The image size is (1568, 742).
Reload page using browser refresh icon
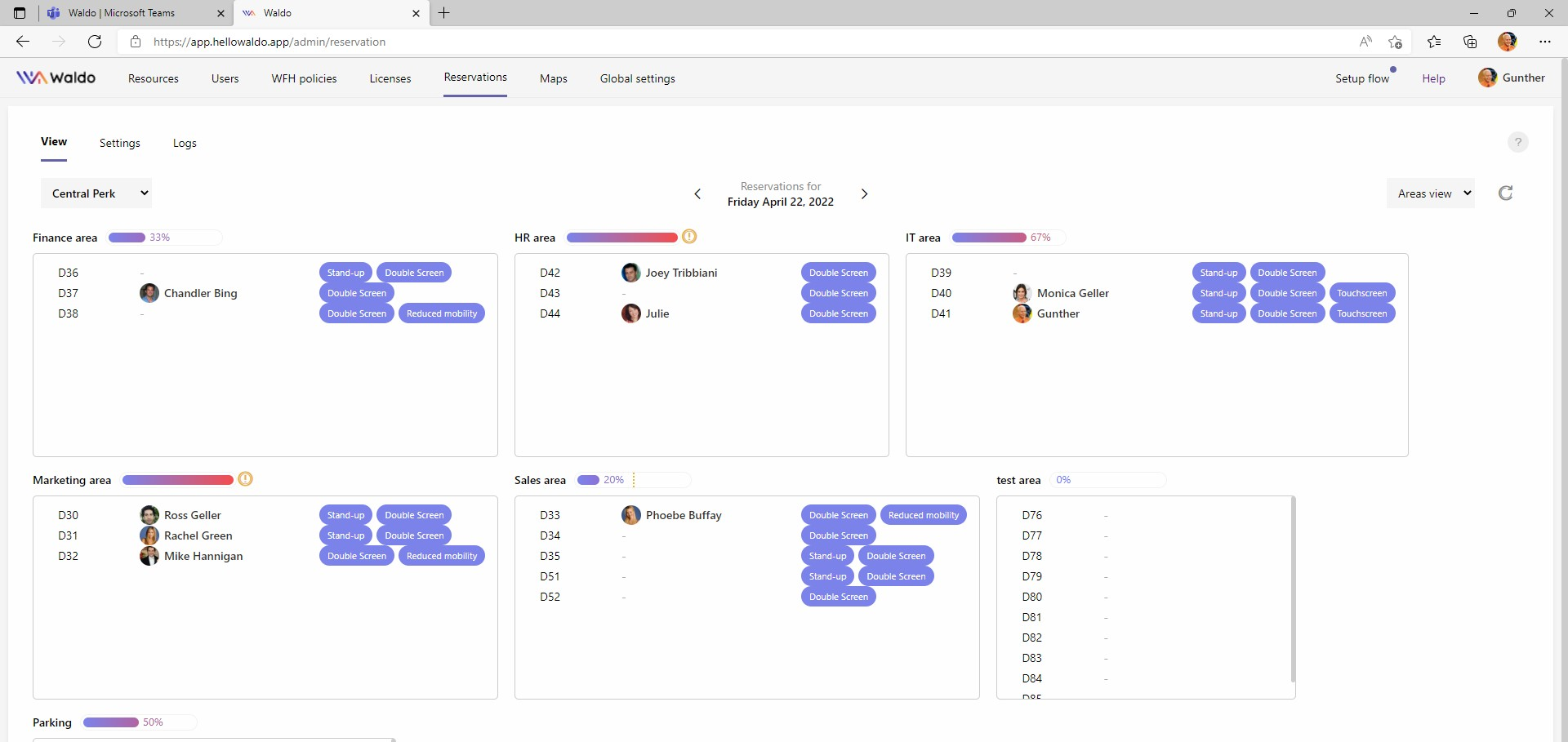click(x=95, y=42)
